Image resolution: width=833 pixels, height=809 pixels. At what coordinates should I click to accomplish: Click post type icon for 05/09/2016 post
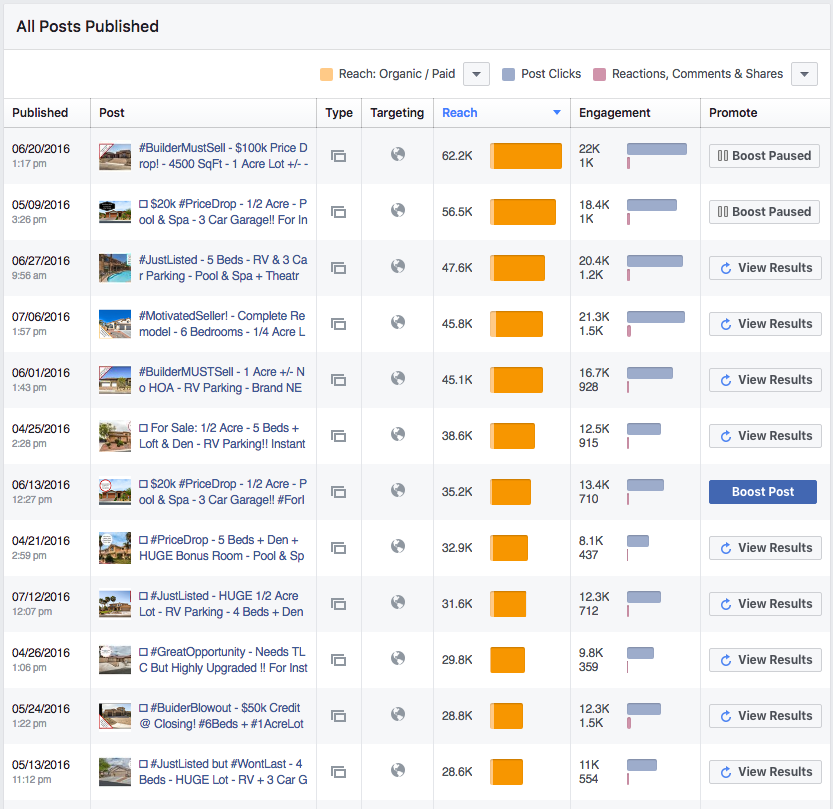(338, 212)
